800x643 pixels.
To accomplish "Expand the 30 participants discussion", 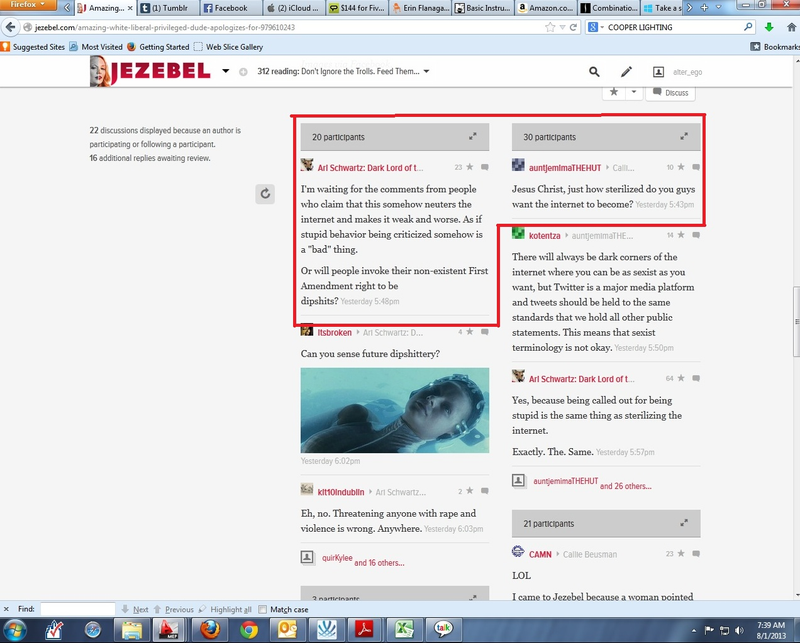I will [684, 136].
